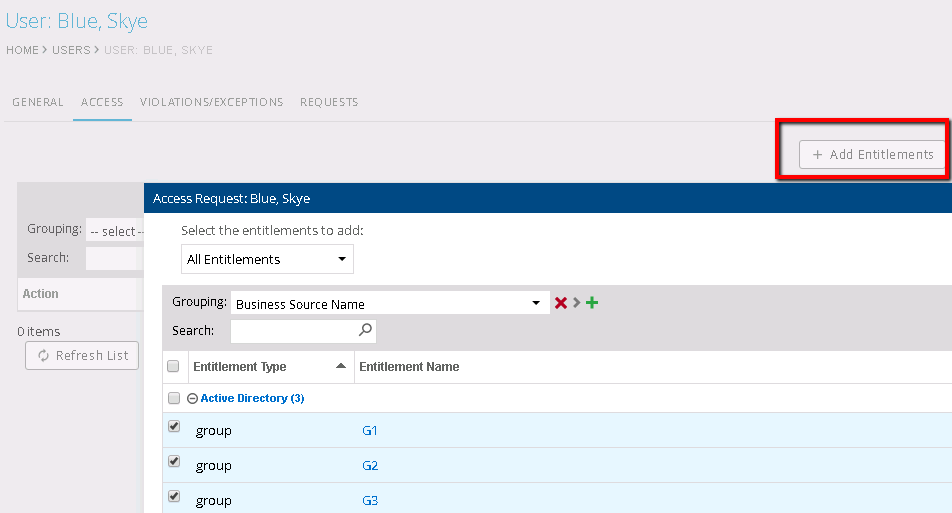
Task: Open the Violations/Exceptions tab
Action: pos(211,102)
